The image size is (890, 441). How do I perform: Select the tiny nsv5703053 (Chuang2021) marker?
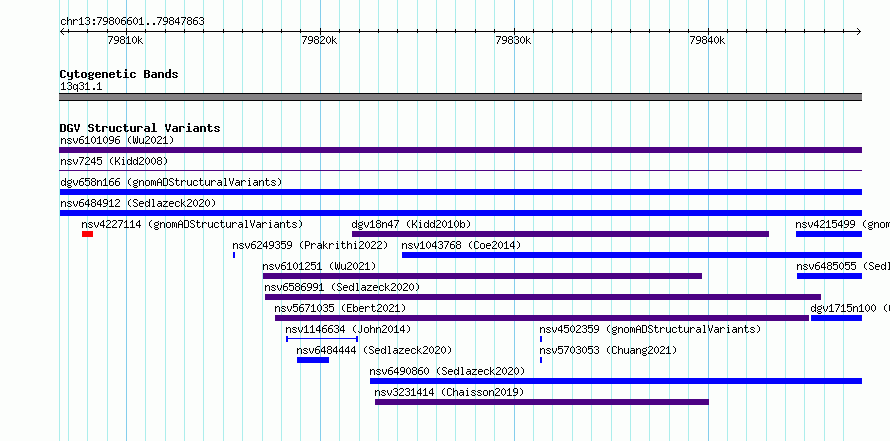(541, 360)
